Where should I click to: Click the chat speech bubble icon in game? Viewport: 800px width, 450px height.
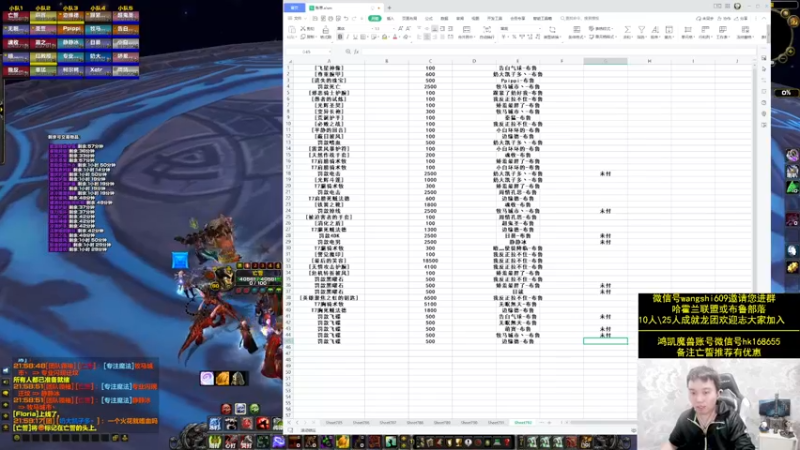[x=6, y=393]
